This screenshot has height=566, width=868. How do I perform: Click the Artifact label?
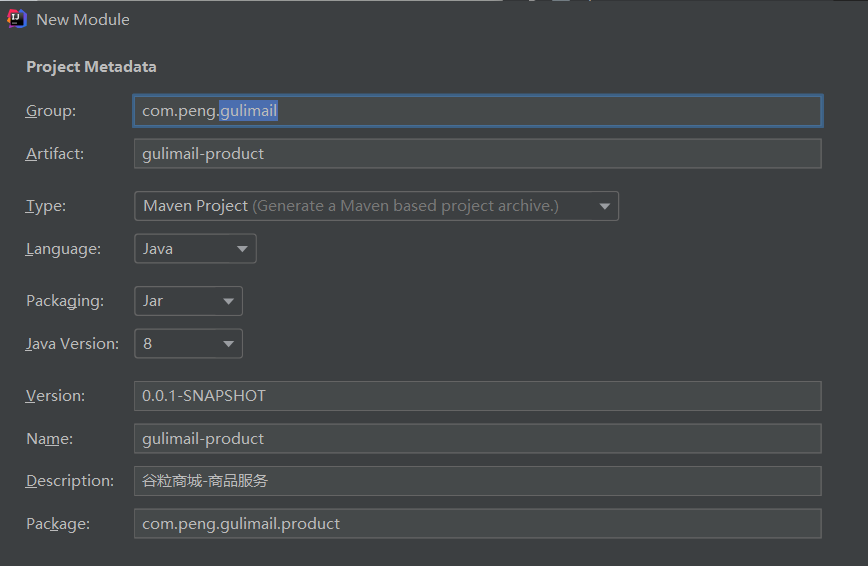[x=55, y=153]
